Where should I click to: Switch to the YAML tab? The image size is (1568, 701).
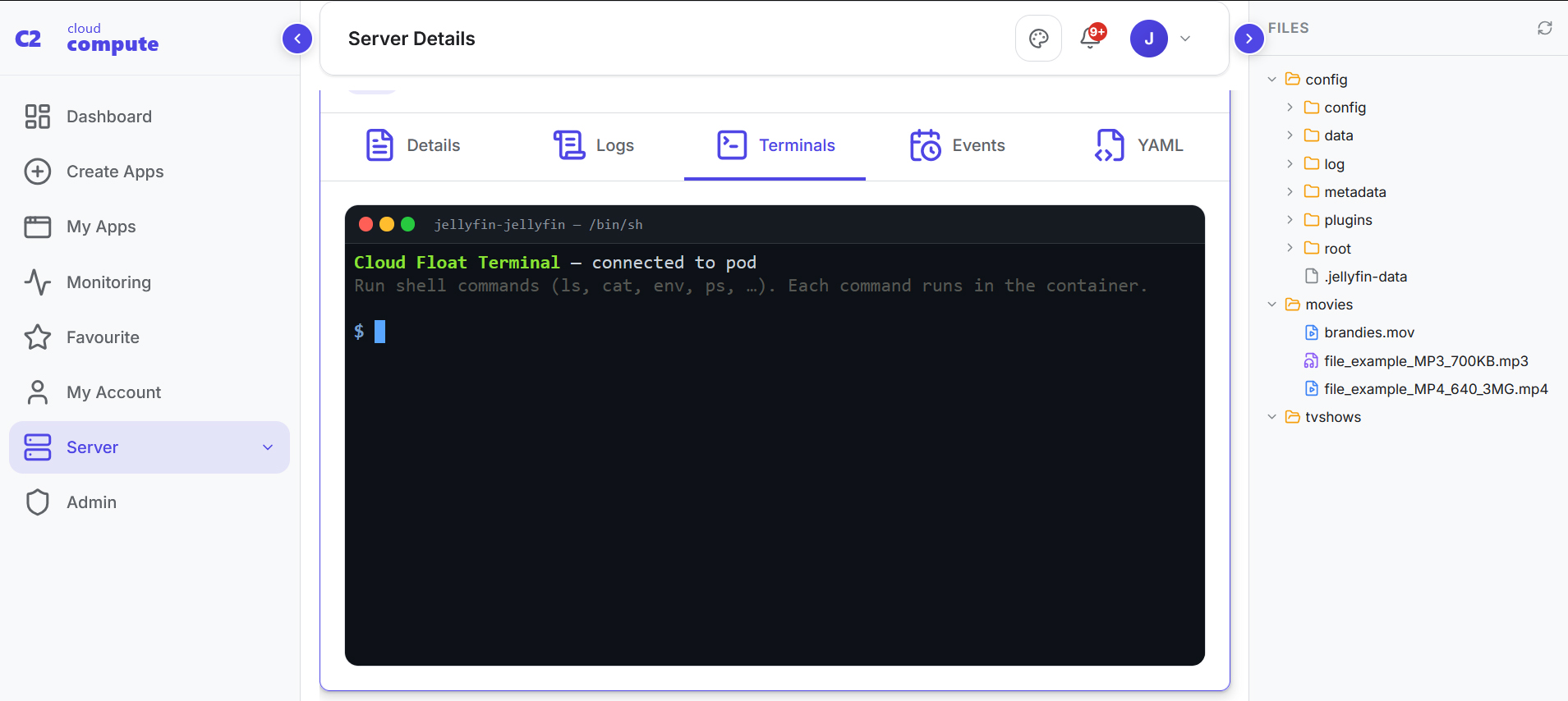tap(1138, 145)
